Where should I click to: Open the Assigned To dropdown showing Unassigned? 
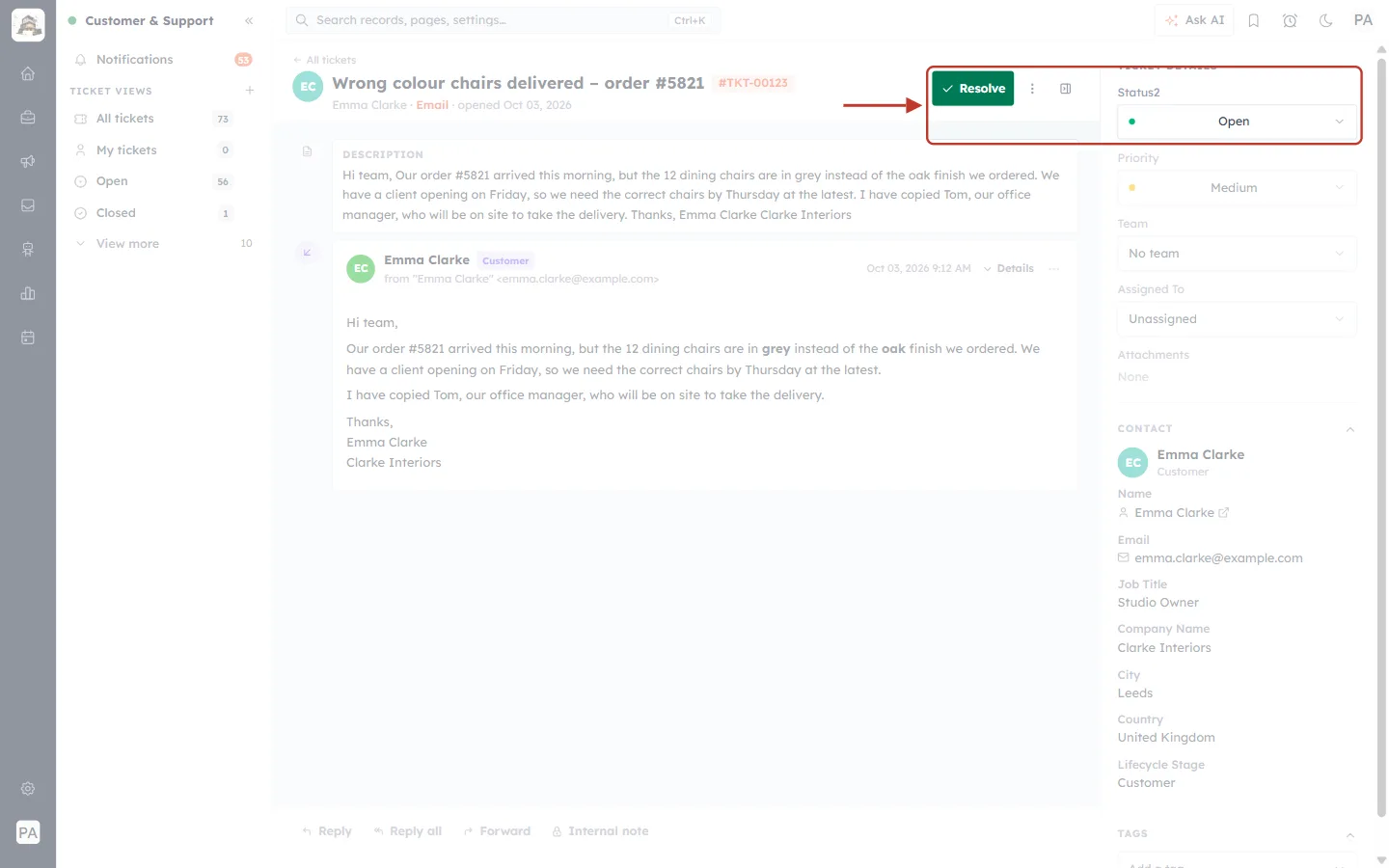tap(1237, 319)
